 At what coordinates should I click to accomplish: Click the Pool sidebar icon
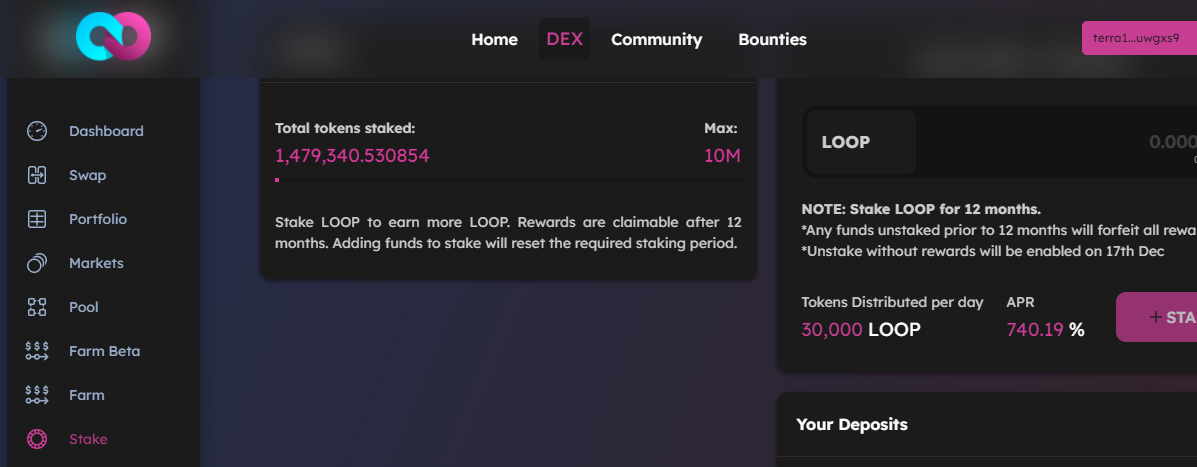coord(37,308)
